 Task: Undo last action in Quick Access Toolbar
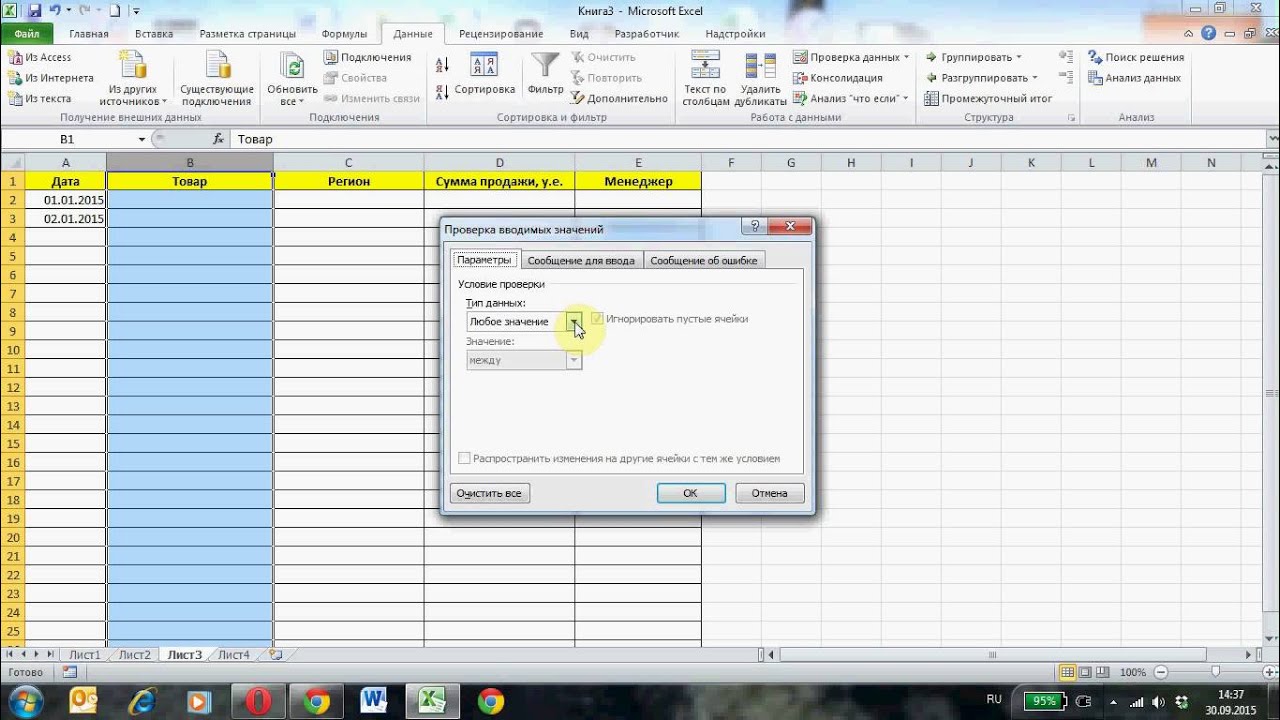tap(55, 11)
